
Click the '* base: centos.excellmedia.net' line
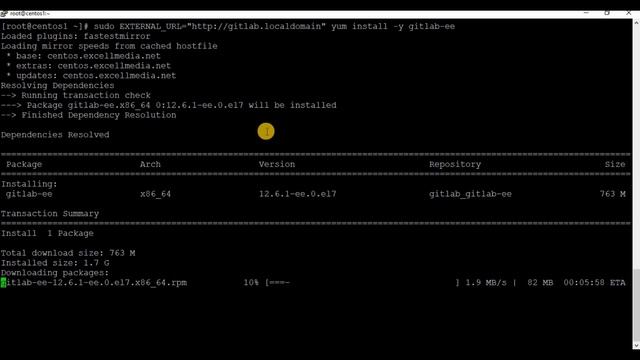(83, 56)
